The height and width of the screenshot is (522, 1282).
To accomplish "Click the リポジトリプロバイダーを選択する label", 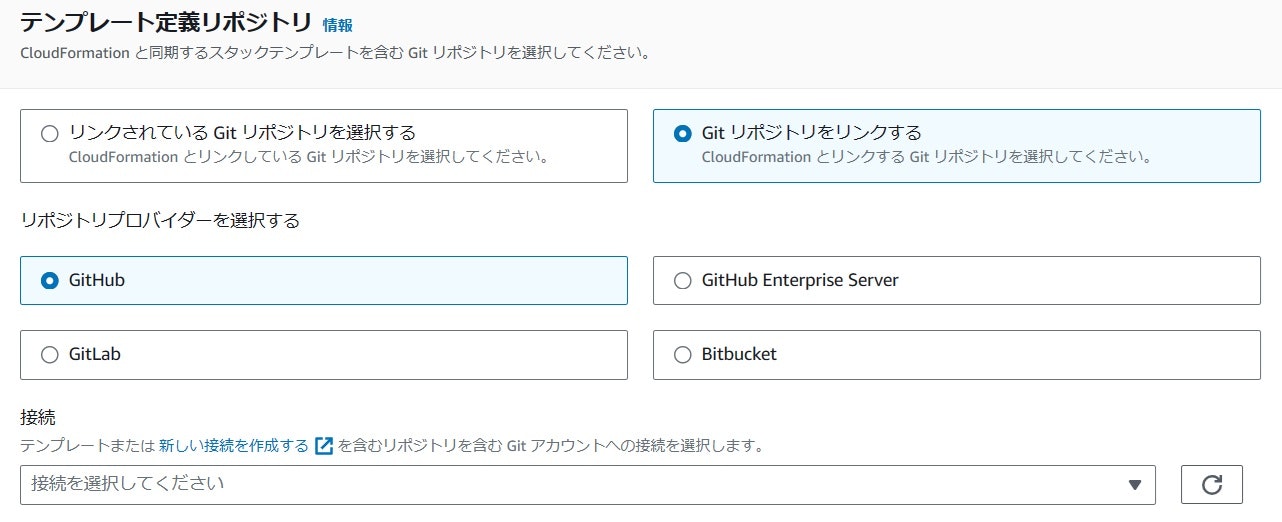I will 160,220.
